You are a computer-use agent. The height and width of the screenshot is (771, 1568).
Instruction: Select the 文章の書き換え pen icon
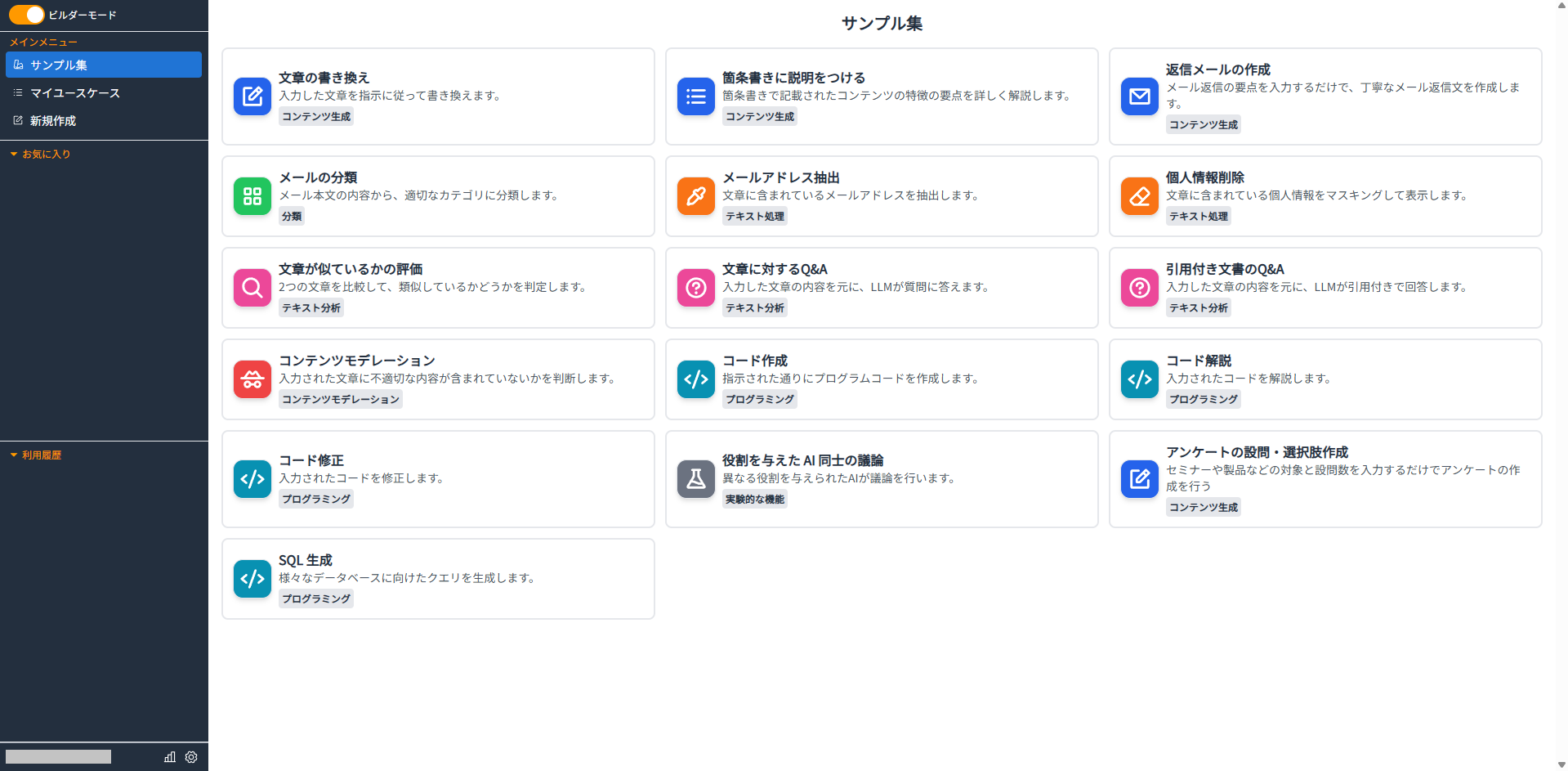tap(252, 96)
